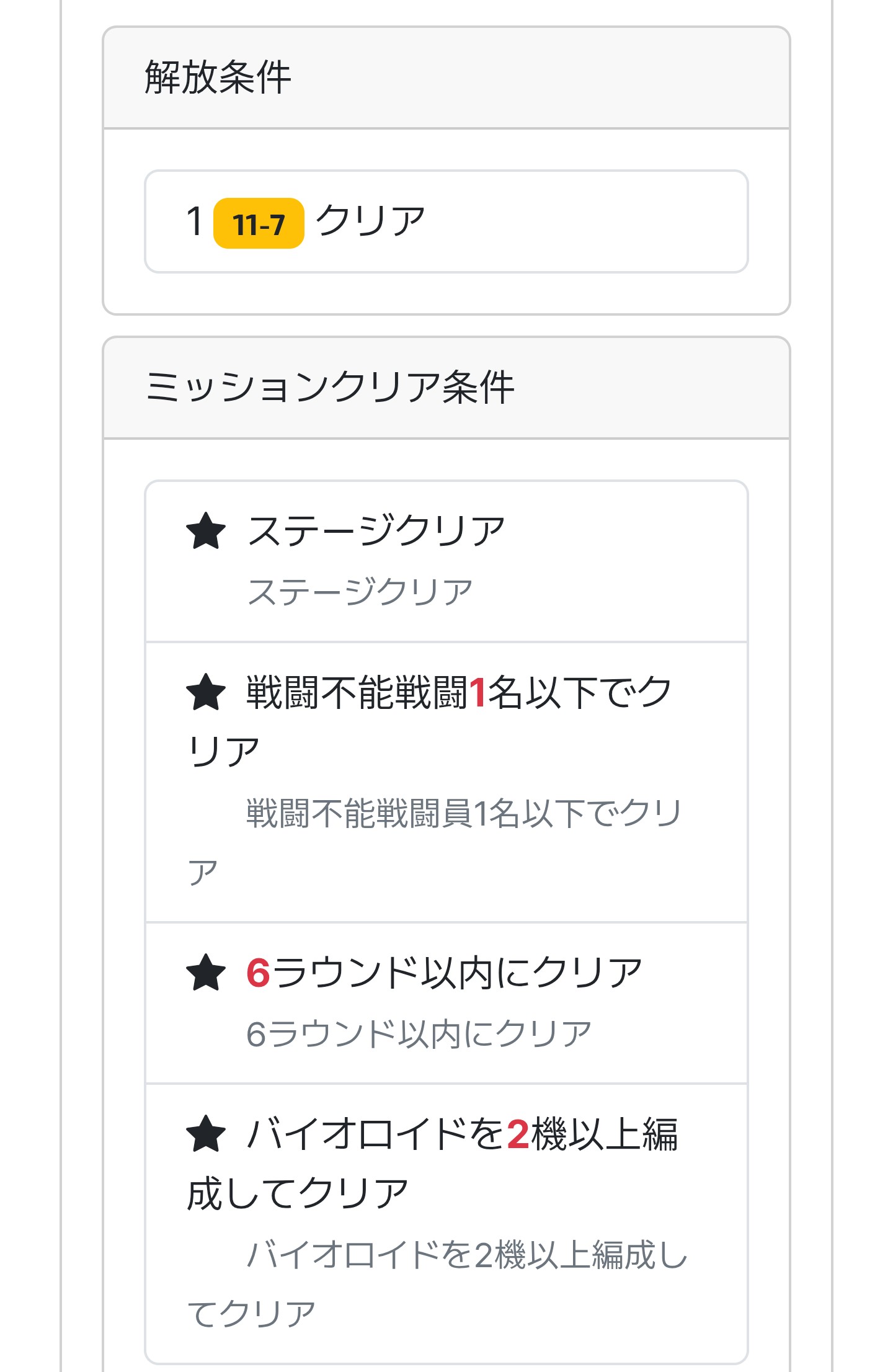
Task: Click the ミッションクリア条件 section header
Action: pyautogui.click(x=329, y=388)
